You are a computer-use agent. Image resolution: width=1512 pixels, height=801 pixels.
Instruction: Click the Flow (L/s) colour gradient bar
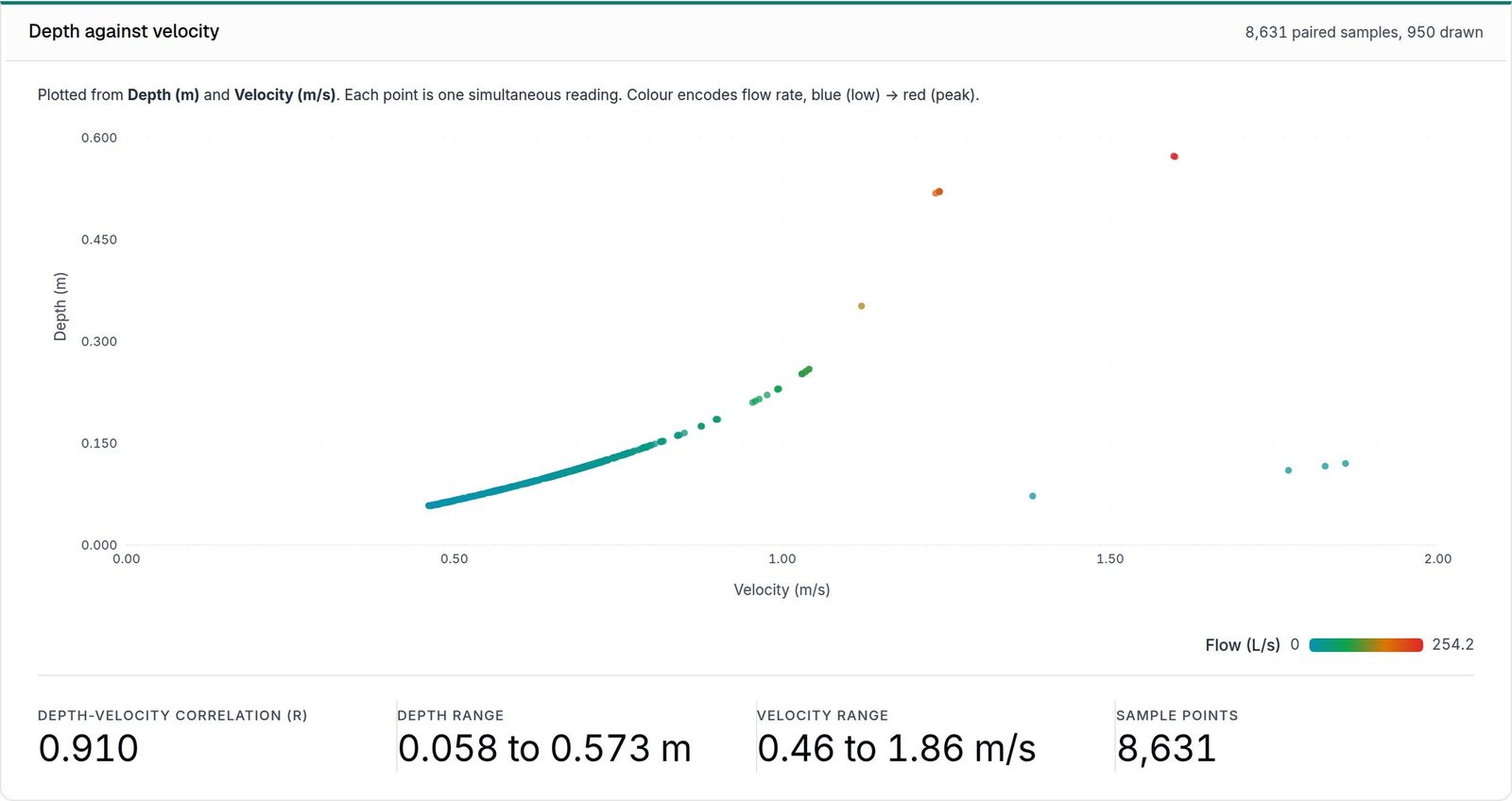click(x=1366, y=645)
